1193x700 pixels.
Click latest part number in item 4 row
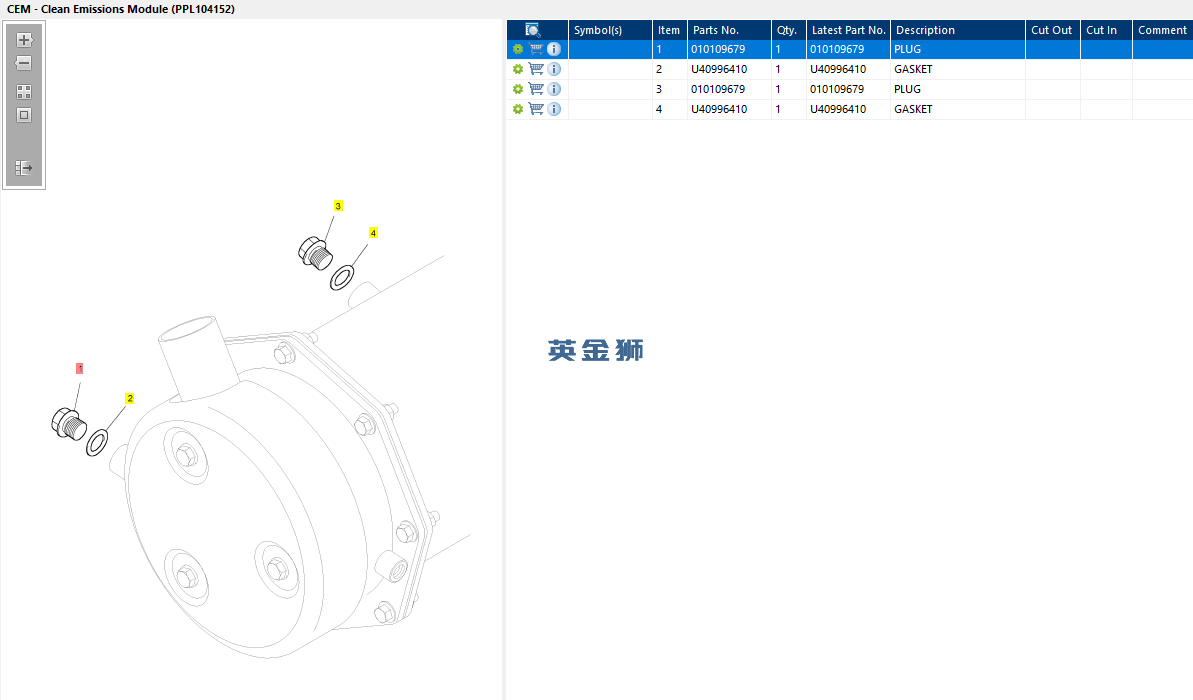tap(838, 109)
